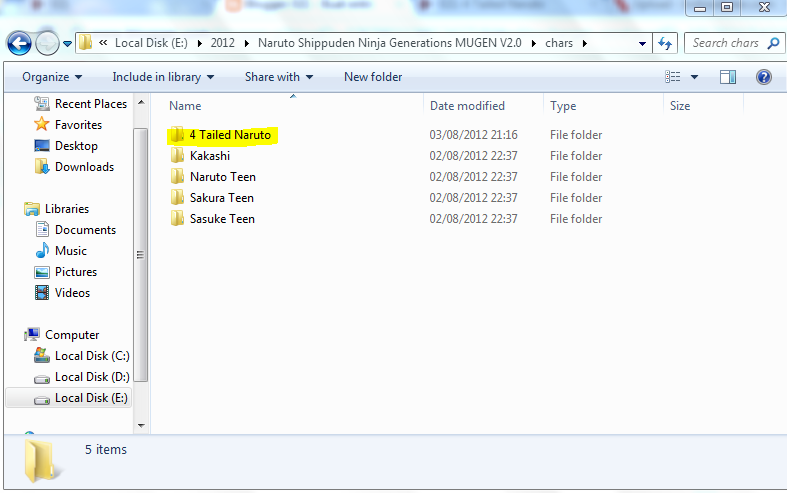This screenshot has width=787, height=493.
Task: Select Computer in navigation pane
Action: click(61, 335)
